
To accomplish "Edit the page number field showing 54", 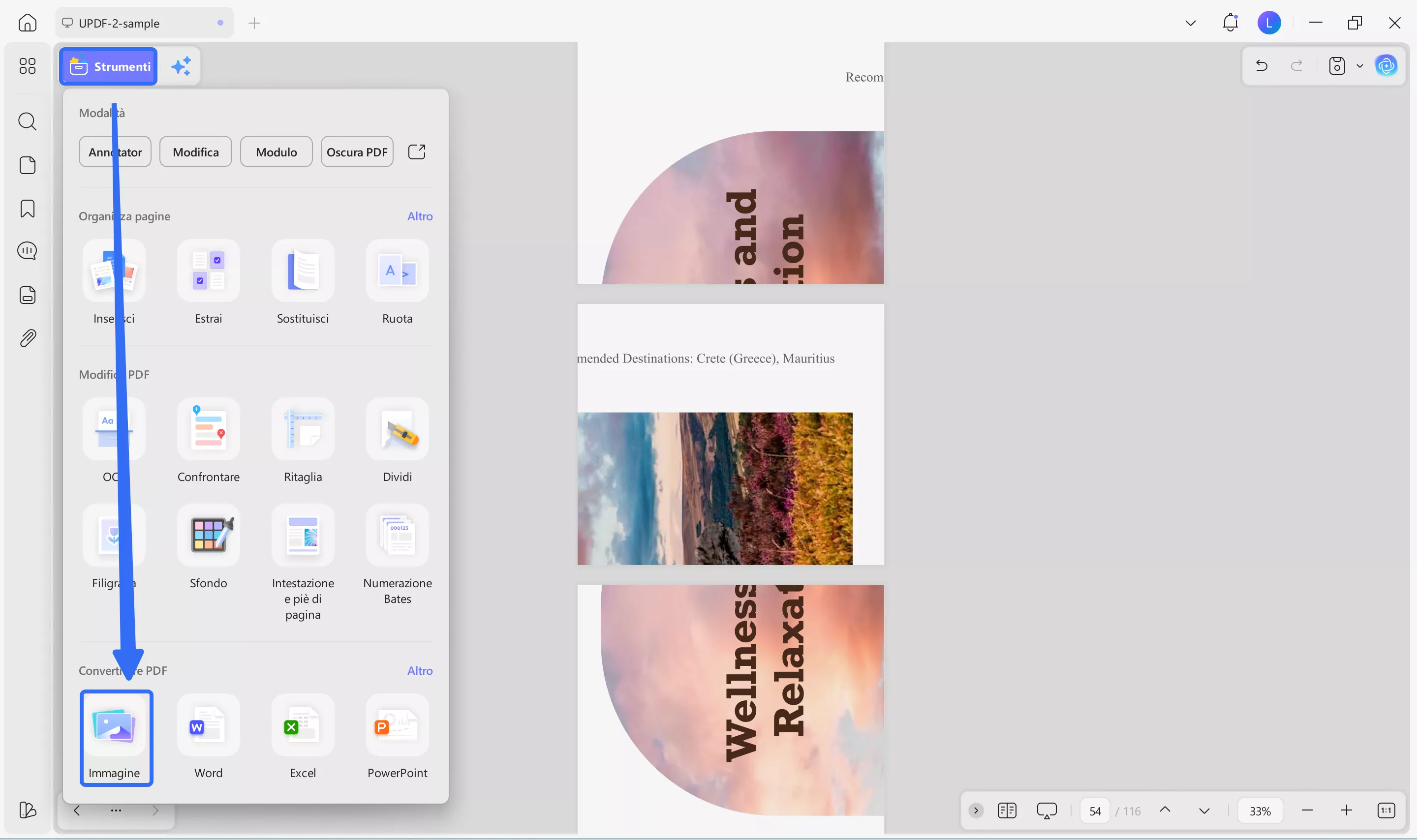I will point(1095,810).
